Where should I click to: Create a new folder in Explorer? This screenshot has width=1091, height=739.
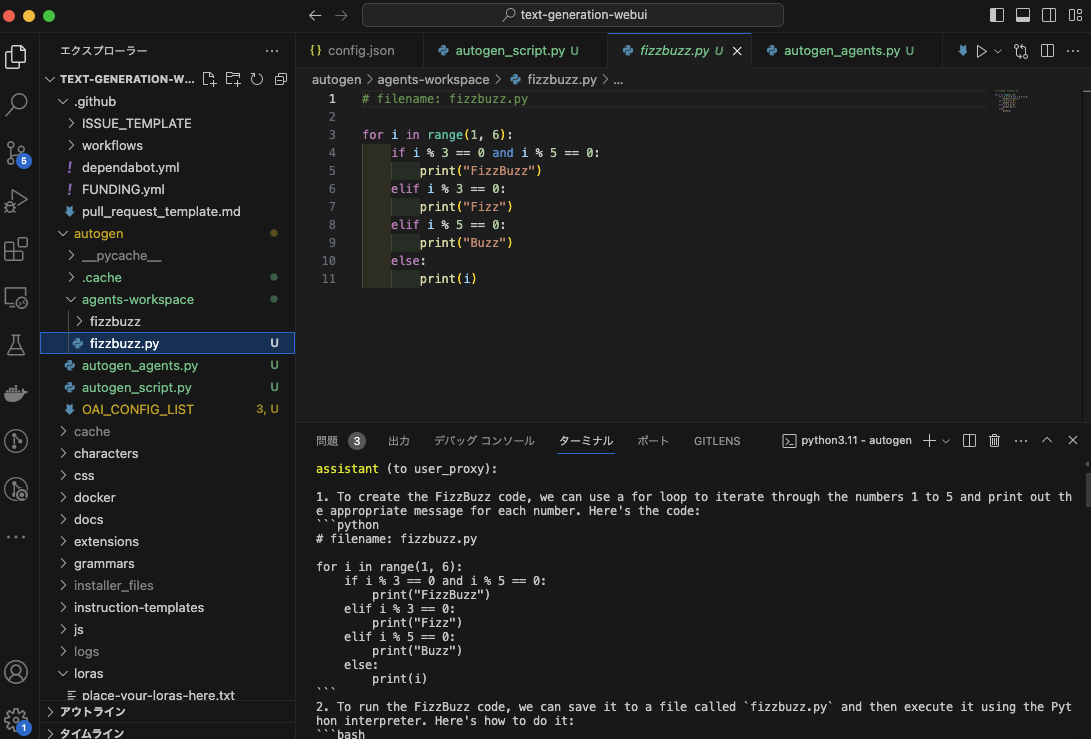pyautogui.click(x=233, y=79)
